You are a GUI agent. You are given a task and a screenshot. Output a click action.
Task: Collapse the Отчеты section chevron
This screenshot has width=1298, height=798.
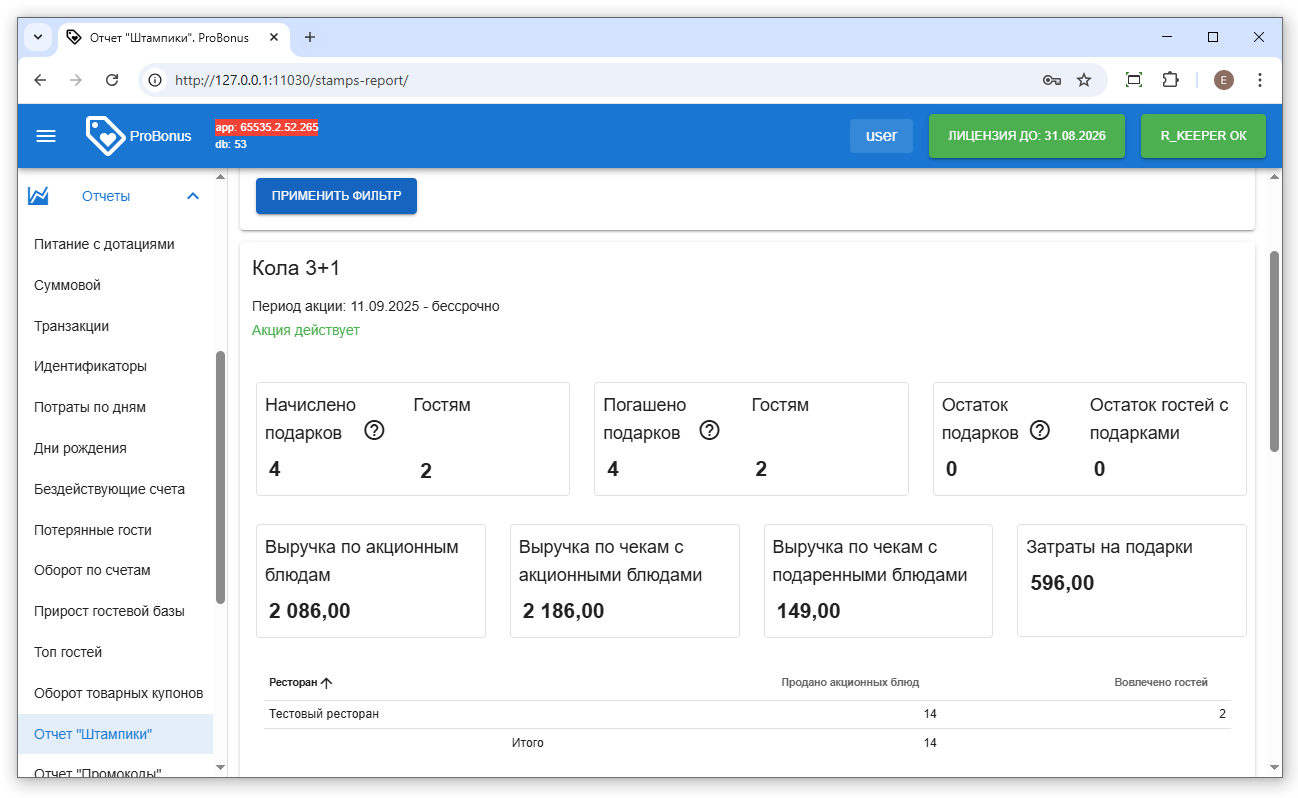coord(193,196)
